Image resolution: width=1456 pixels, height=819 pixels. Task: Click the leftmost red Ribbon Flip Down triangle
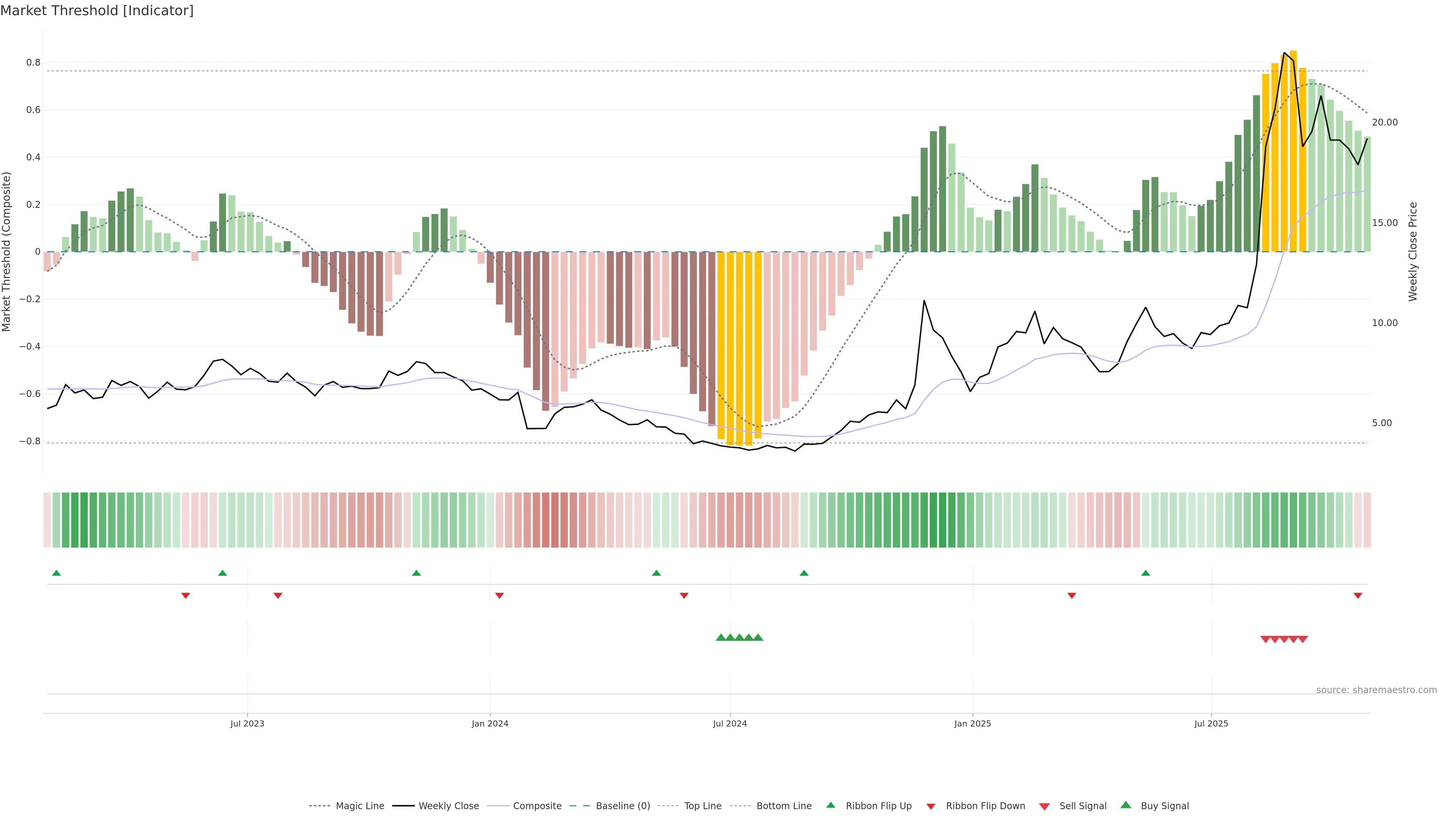click(x=185, y=595)
